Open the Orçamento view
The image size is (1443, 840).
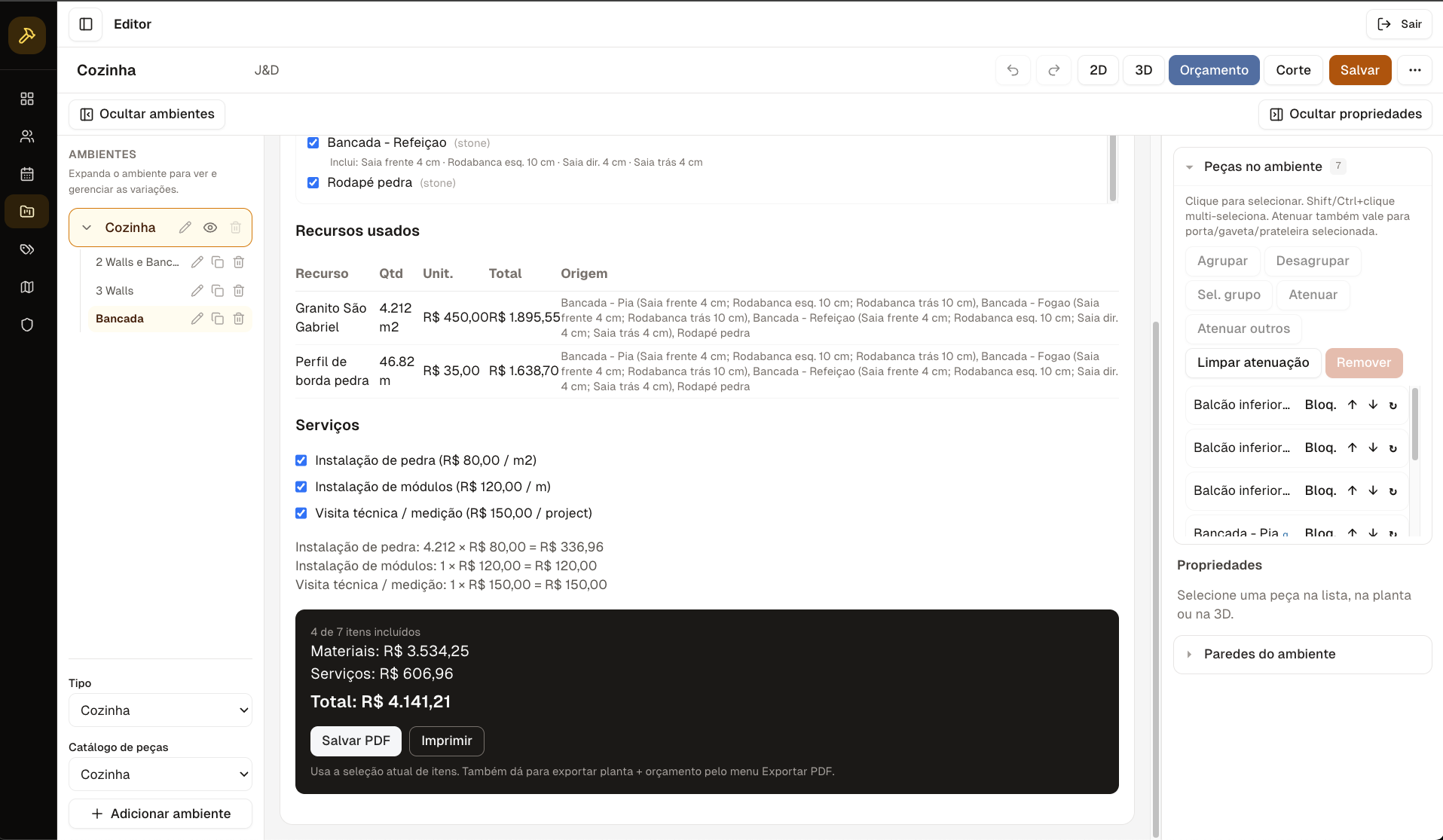(x=1214, y=70)
